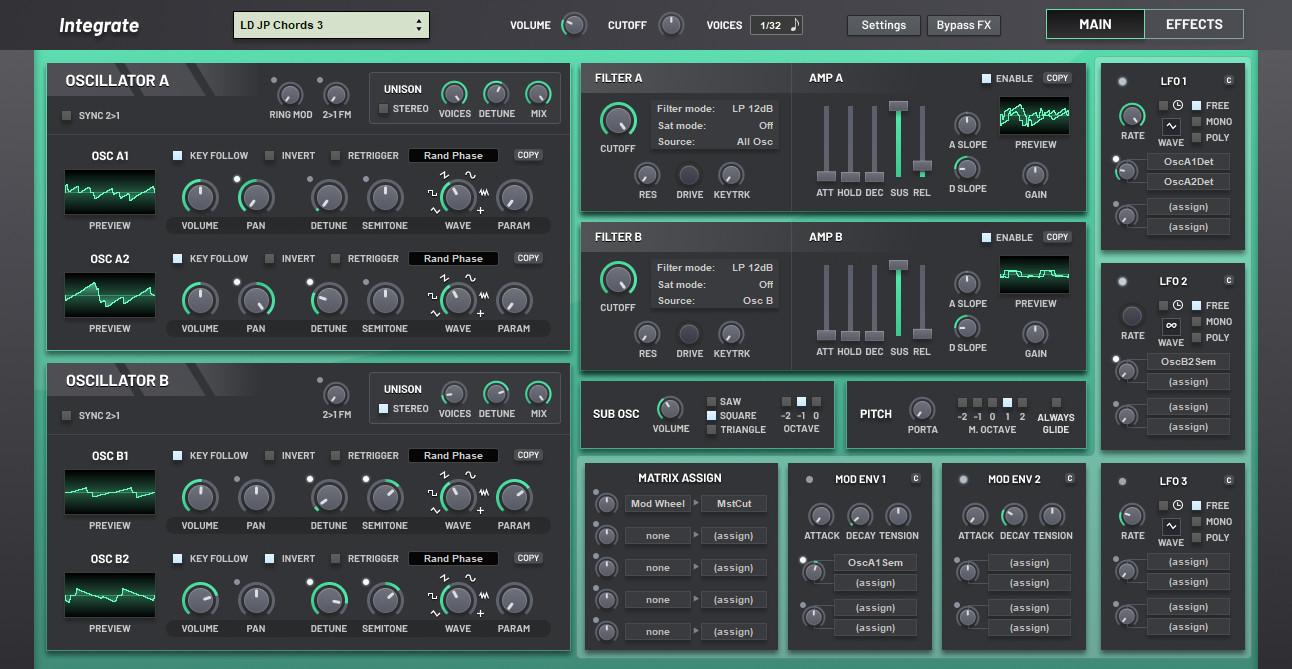Click the LFO 1 wave shape icon
The height and width of the screenshot is (669, 1292).
click(1171, 126)
